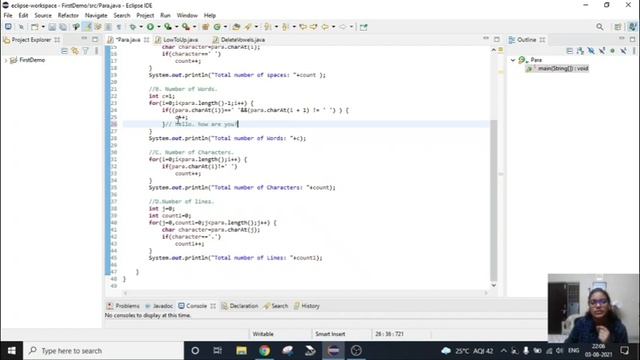Screen dimensions: 640x360
Task: Toggle Sort in Outline view
Action: [580, 51]
